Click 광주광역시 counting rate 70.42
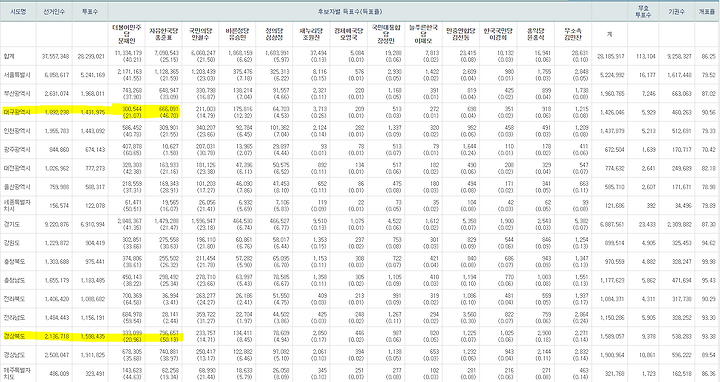Image resolution: width=720 pixels, height=382 pixels. (x=709, y=150)
